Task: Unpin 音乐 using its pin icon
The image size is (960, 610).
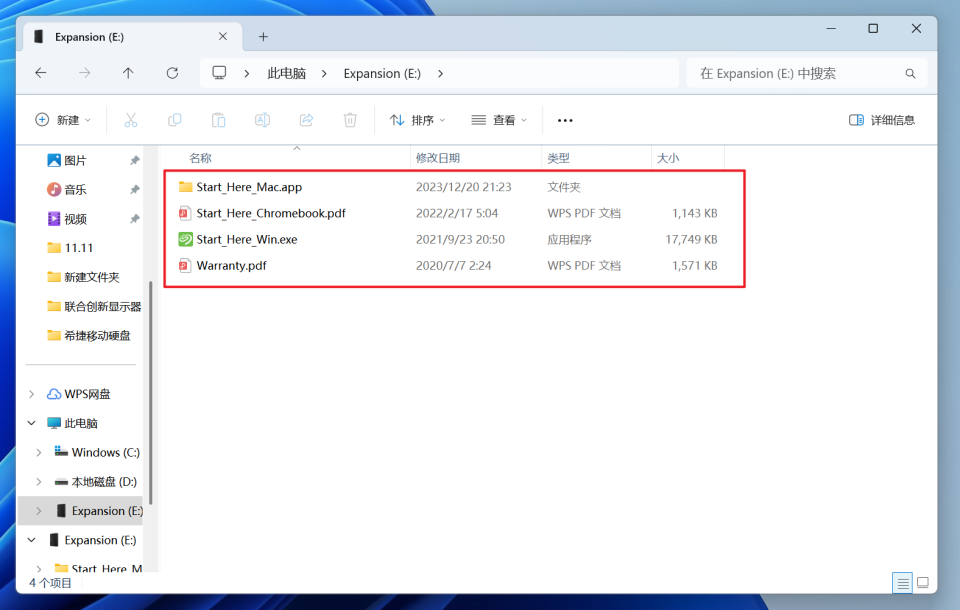Action: click(135, 190)
